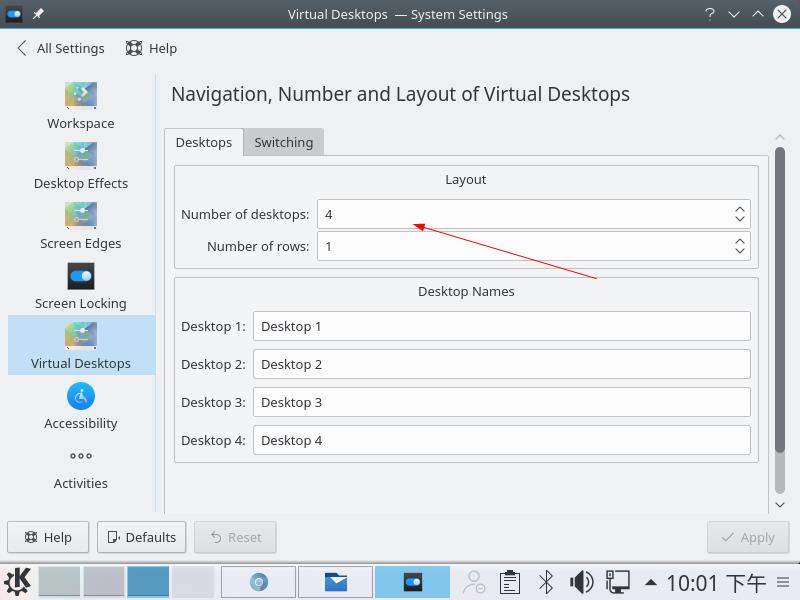Click the "Desktop 3:" label
This screenshot has height=600, width=800.
213,403
